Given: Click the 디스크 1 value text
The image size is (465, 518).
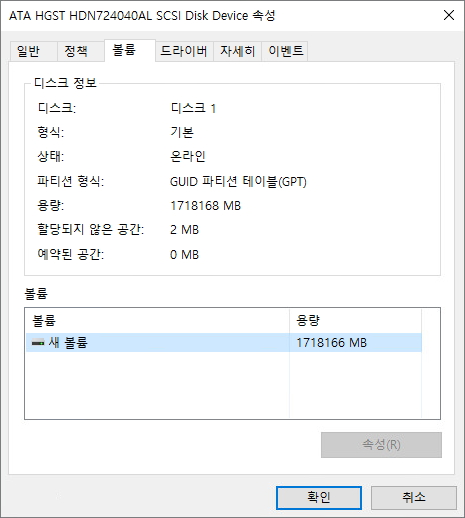Looking at the screenshot, I should pyautogui.click(x=193, y=108).
